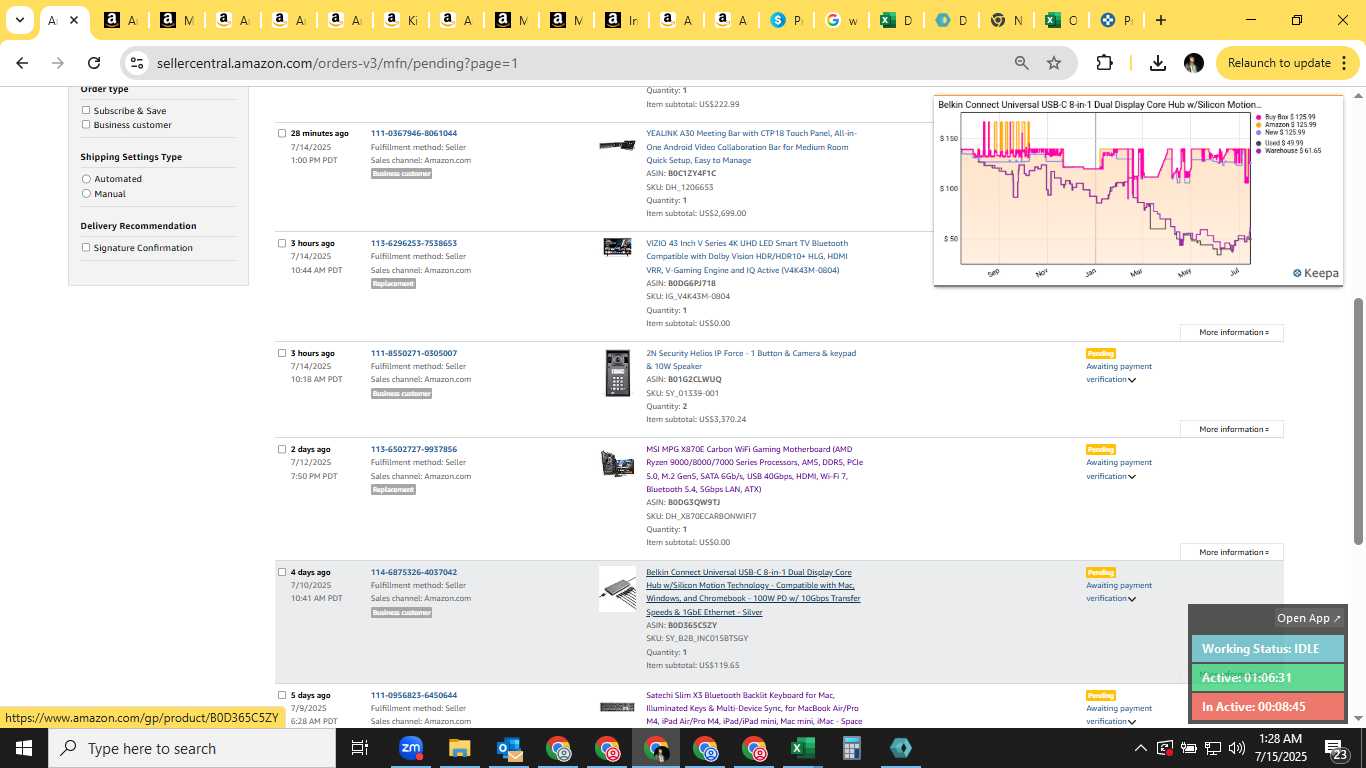Expand More information for the 2N order
The height and width of the screenshot is (768, 1366).
[1233, 429]
